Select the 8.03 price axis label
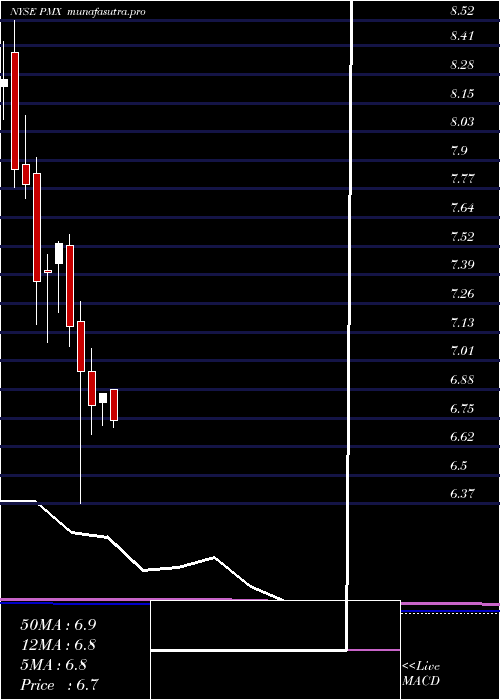The image size is (500, 700). click(462, 122)
